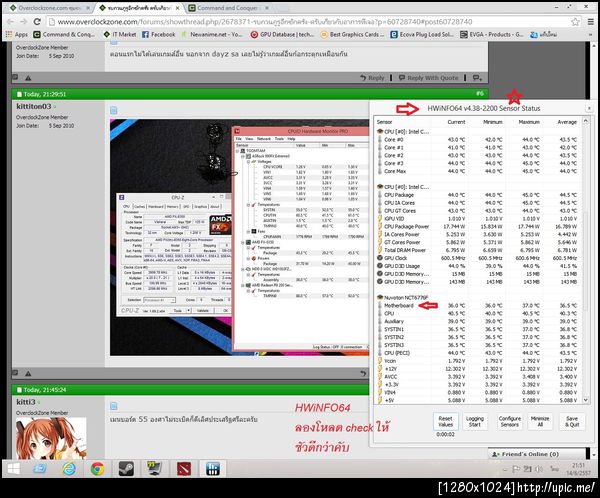Open Steam from the taskbar
The image size is (600, 498).
click(126, 469)
